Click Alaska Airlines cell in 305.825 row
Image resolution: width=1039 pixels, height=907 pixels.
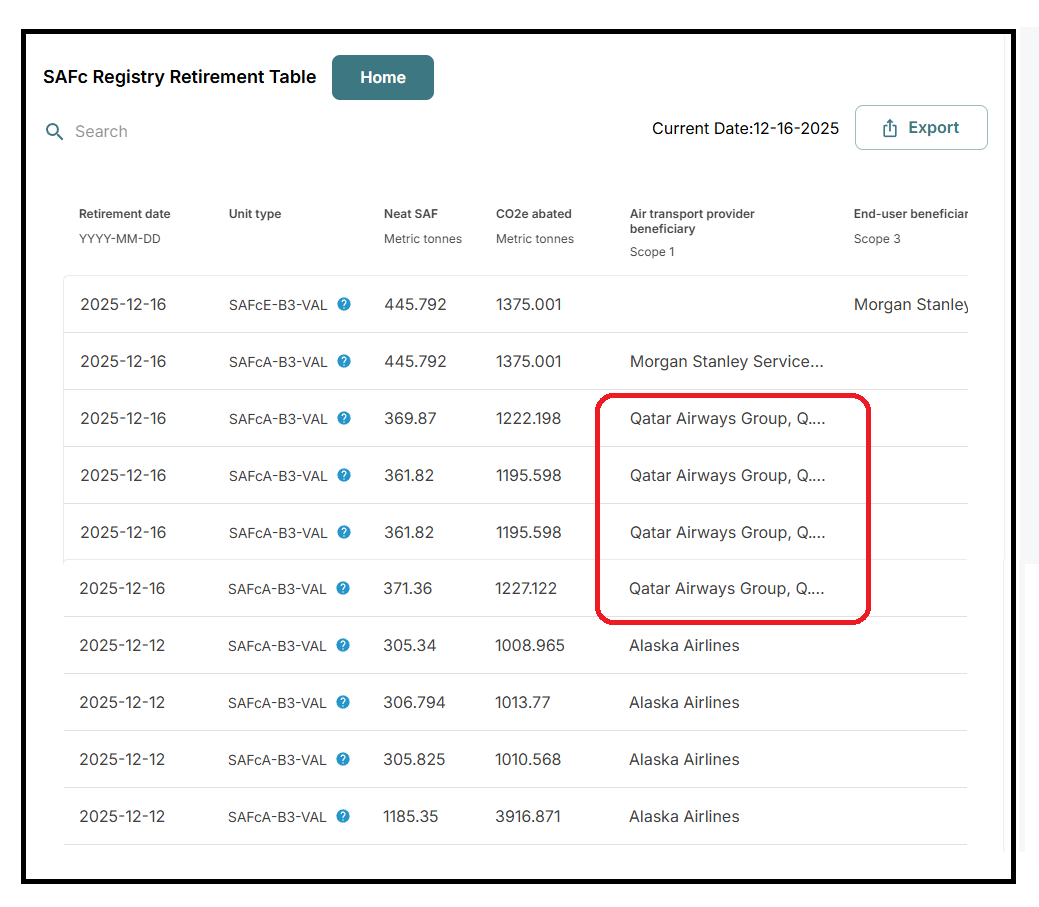(x=684, y=759)
